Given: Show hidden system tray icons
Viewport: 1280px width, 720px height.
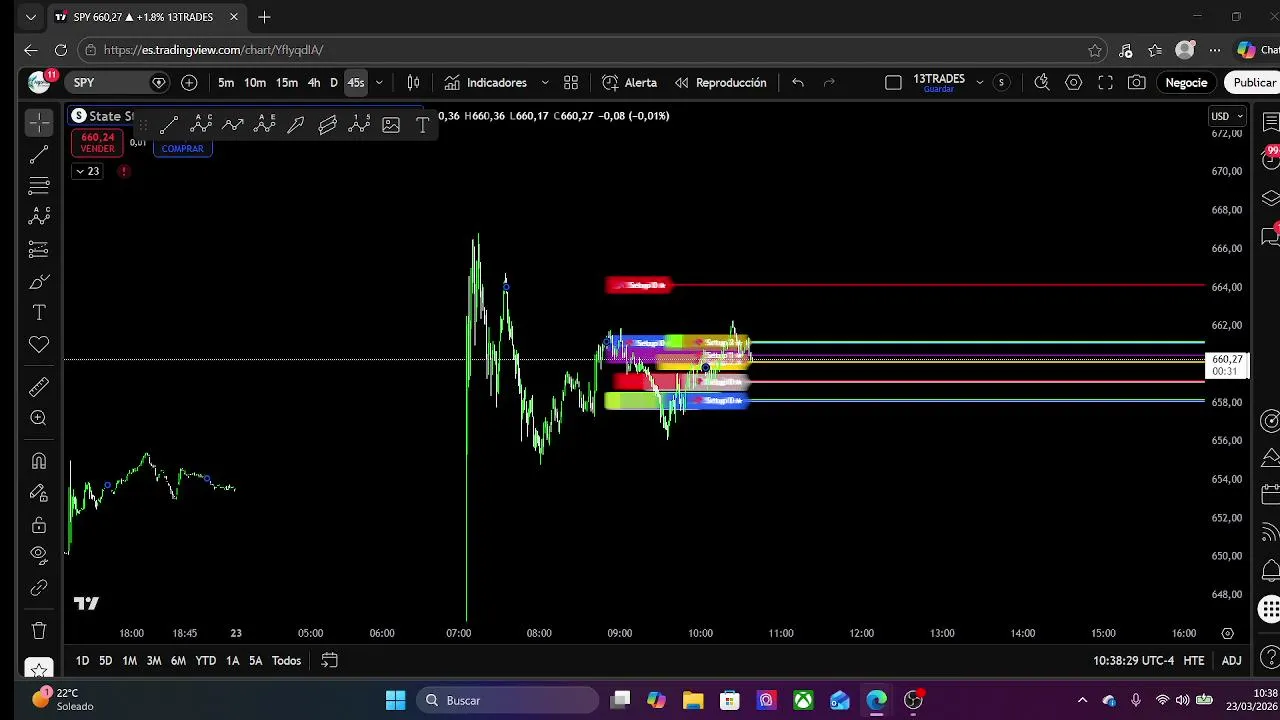Looking at the screenshot, I should click(x=1082, y=700).
